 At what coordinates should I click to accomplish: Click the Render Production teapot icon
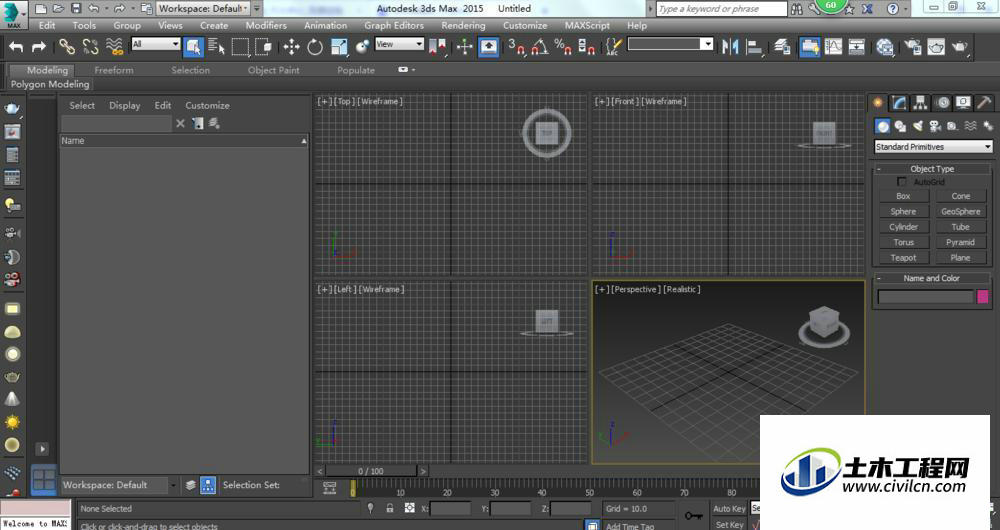pyautogui.click(x=959, y=47)
